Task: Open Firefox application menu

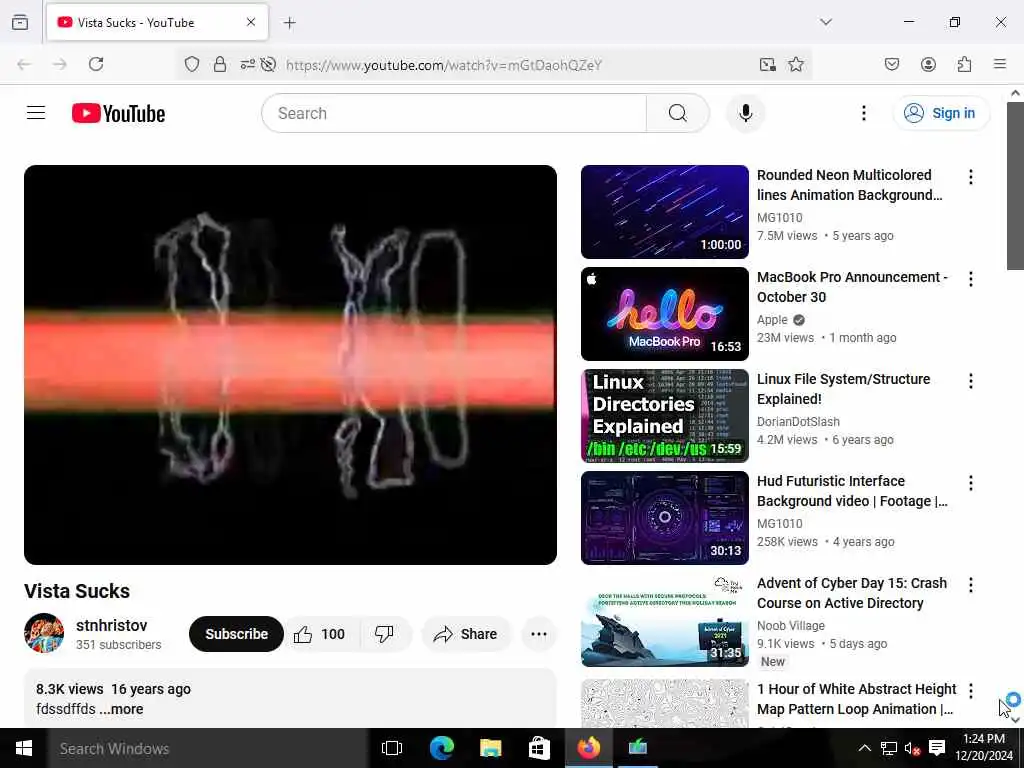Action: 1000,64
